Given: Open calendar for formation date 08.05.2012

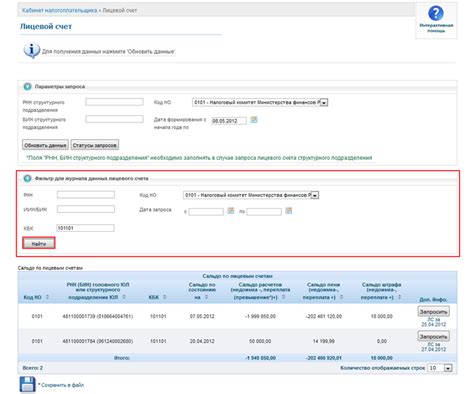Looking at the screenshot, I should click(x=254, y=120).
